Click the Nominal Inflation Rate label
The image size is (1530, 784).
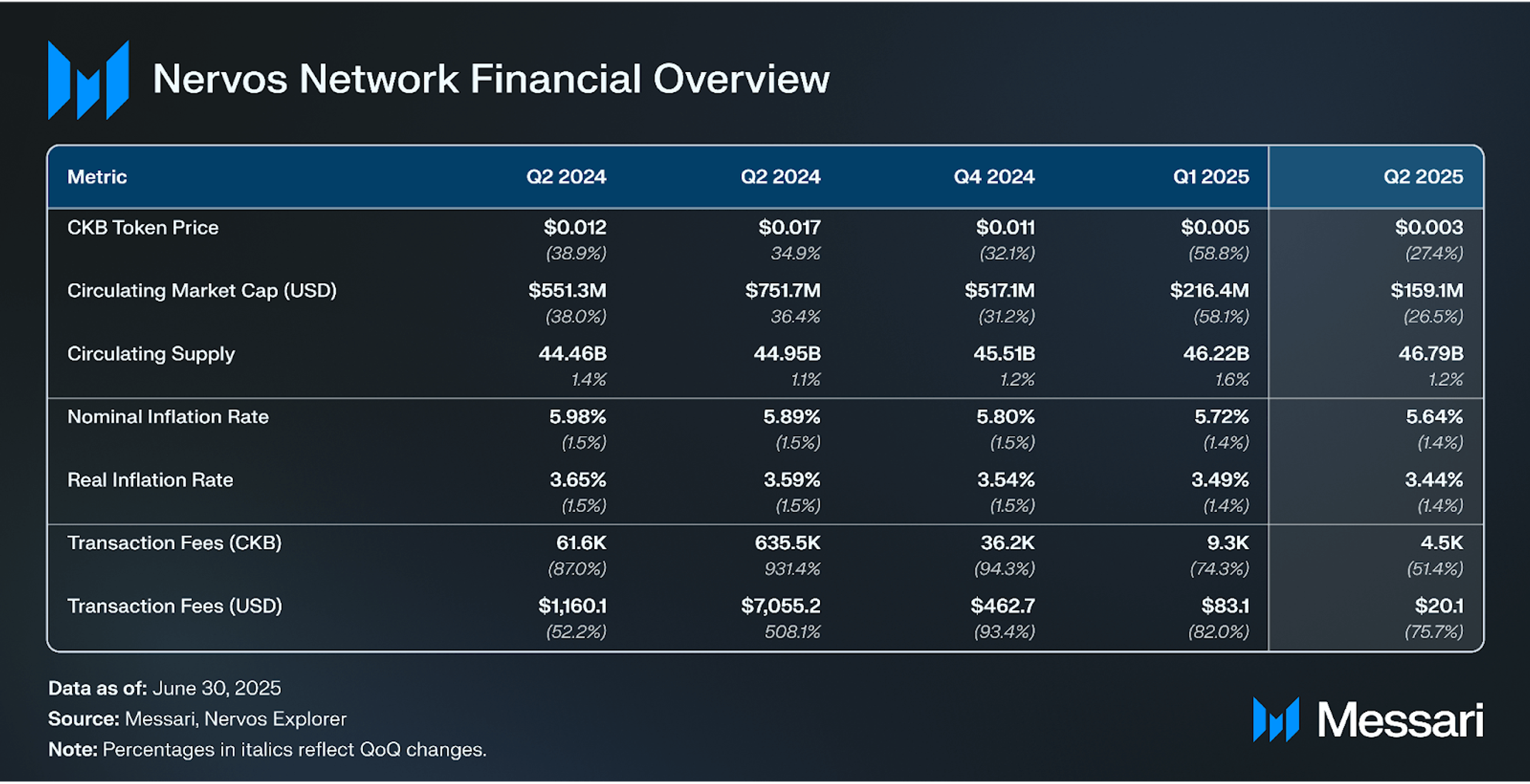pyautogui.click(x=168, y=416)
